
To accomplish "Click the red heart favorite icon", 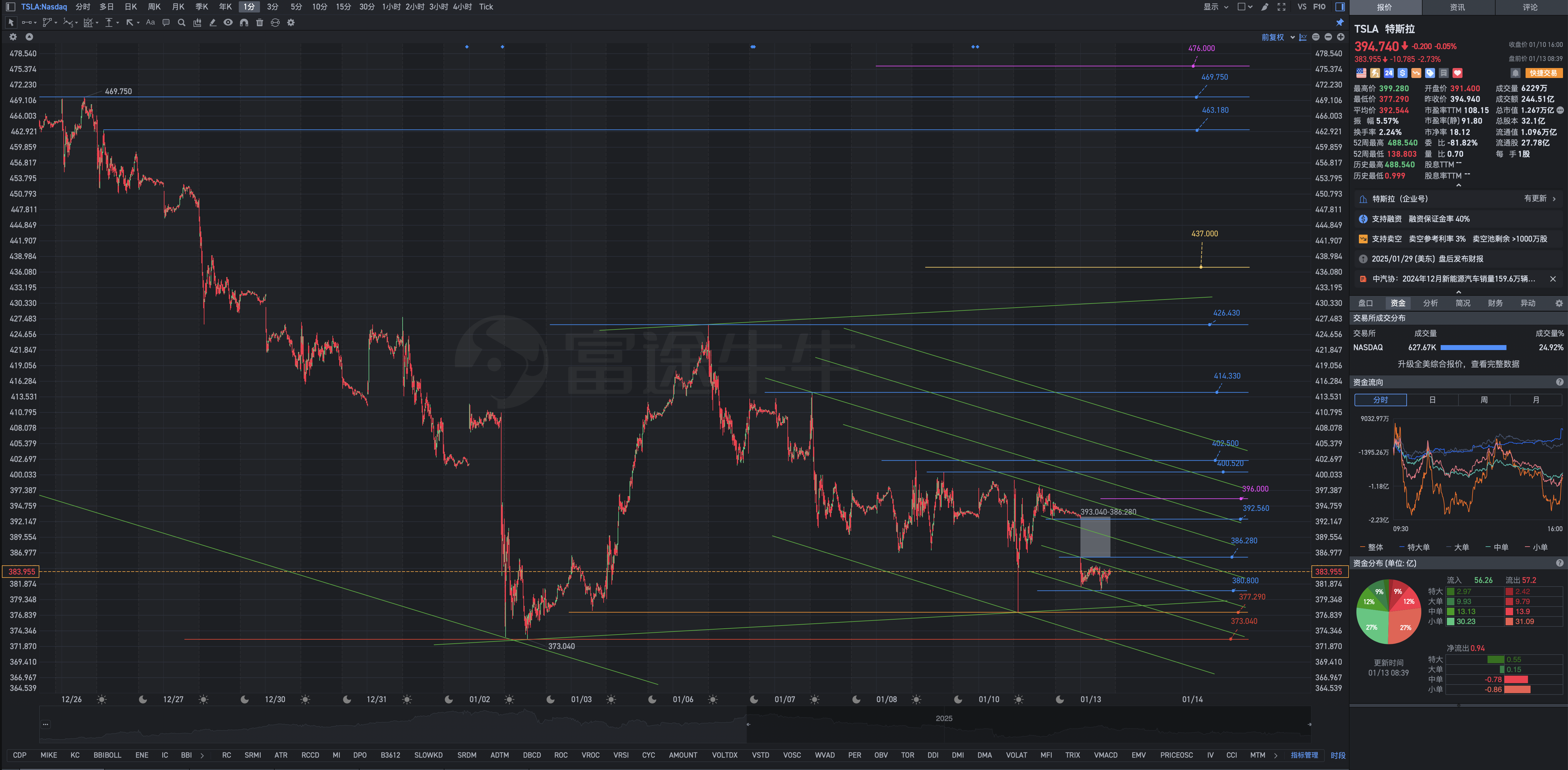I will point(1457,73).
